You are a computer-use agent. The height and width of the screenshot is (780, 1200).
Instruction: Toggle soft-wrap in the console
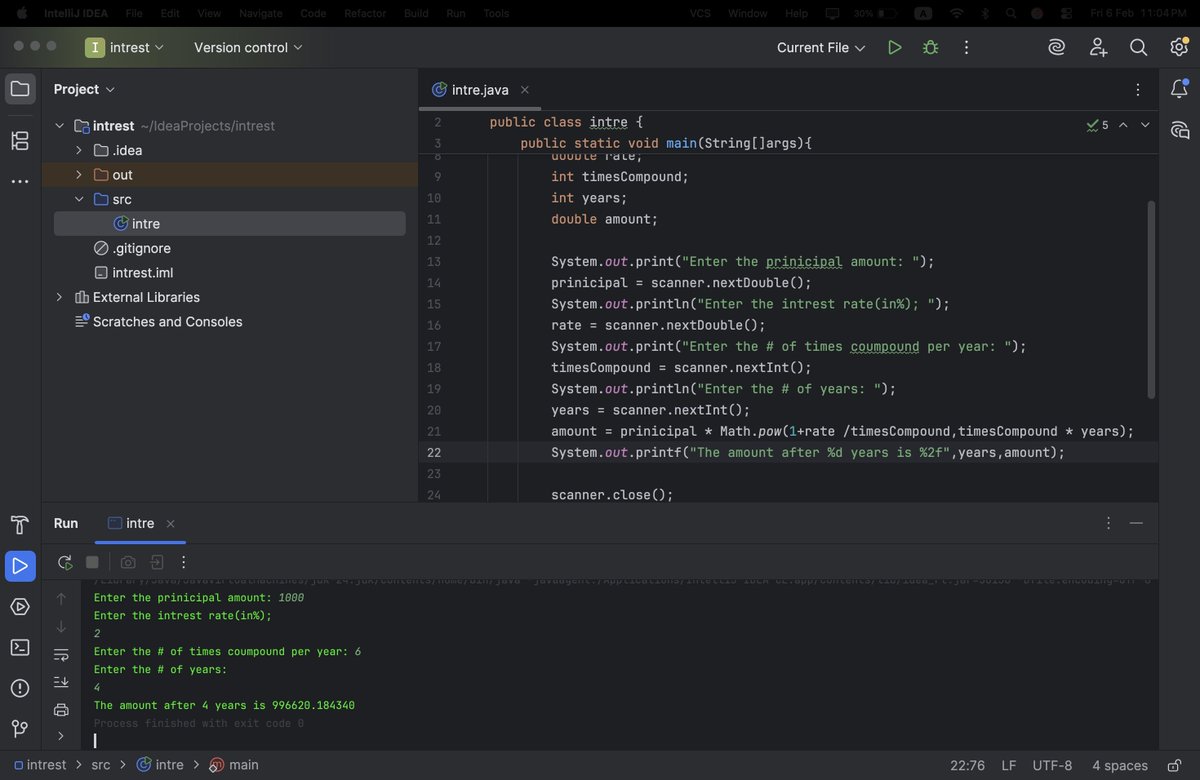click(61, 654)
